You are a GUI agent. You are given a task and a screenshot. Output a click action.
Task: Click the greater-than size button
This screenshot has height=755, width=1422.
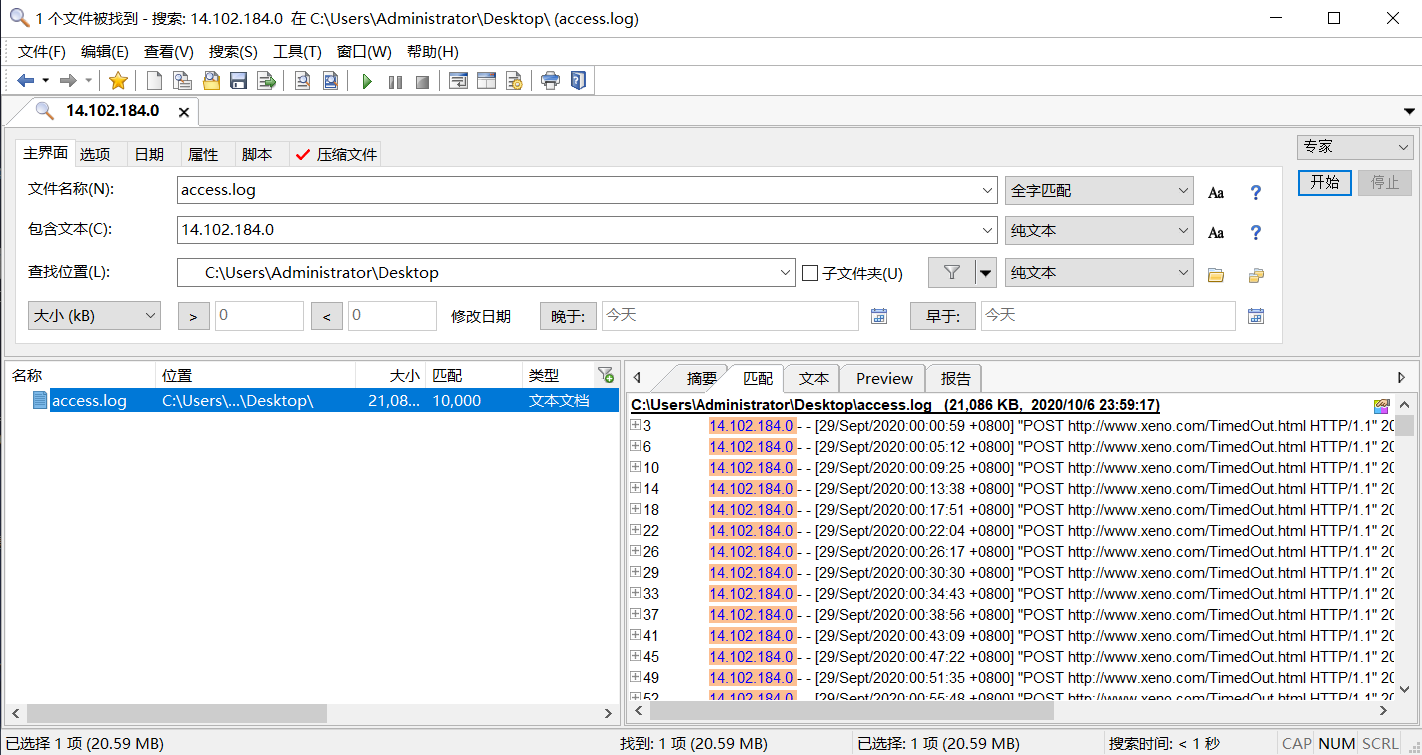coord(193,316)
